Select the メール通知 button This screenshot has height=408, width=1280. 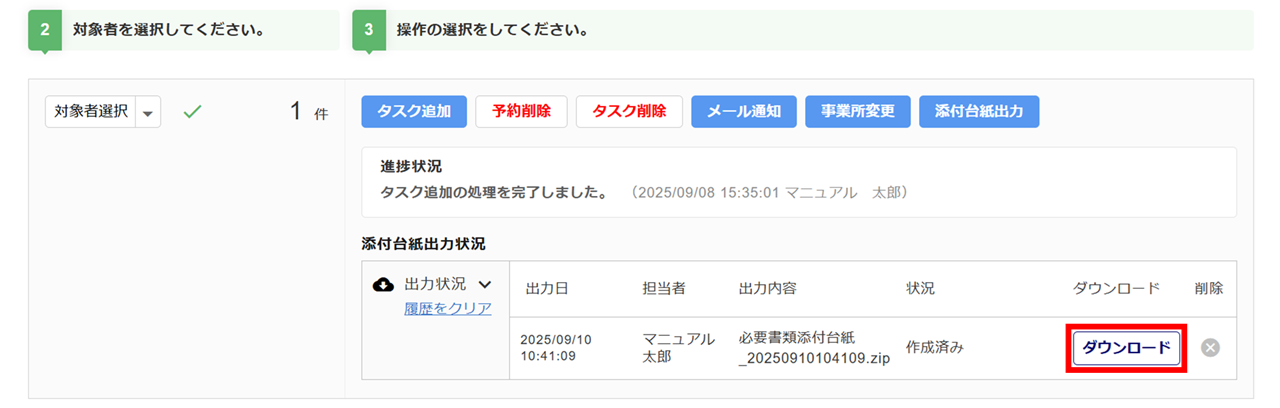point(744,112)
